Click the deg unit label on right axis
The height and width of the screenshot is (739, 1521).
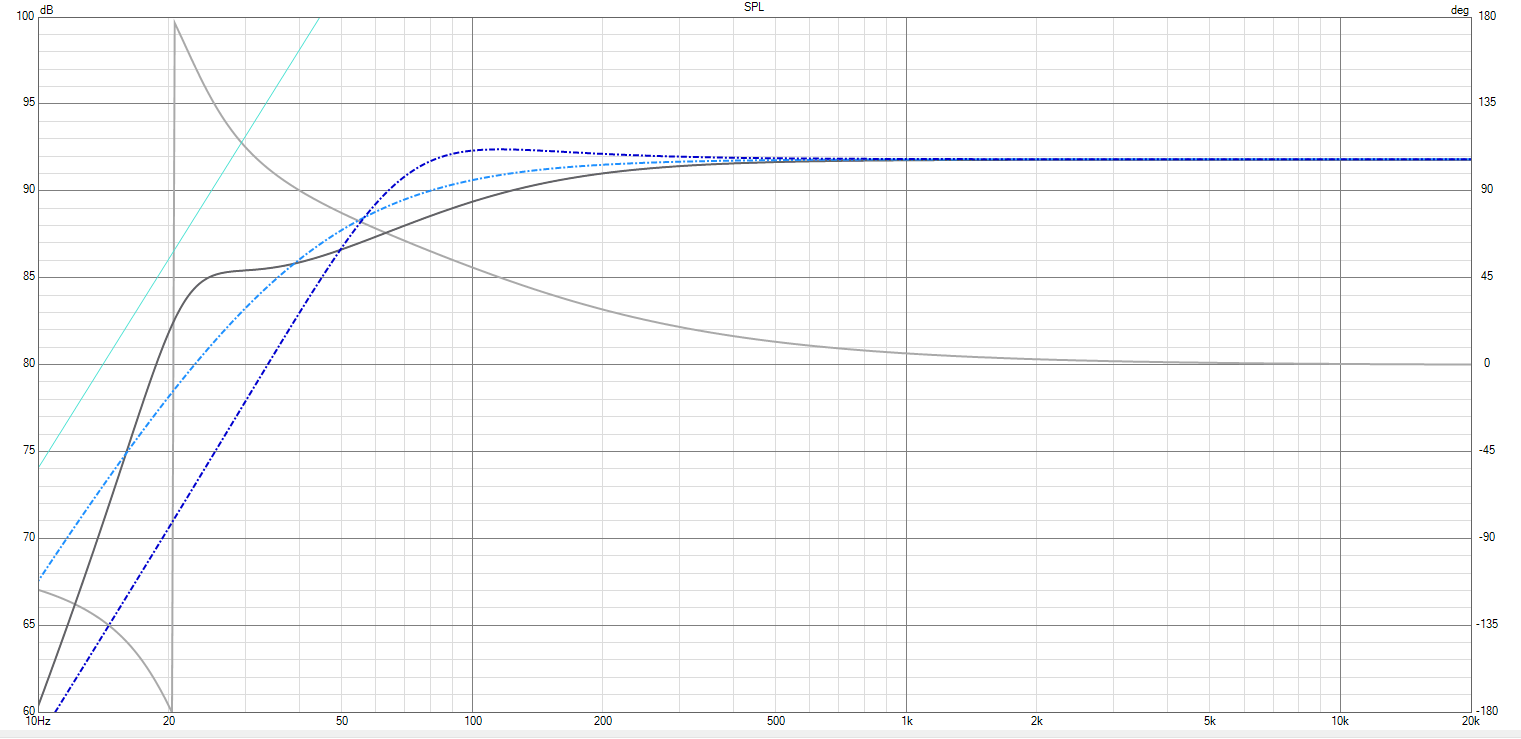[1460, 9]
